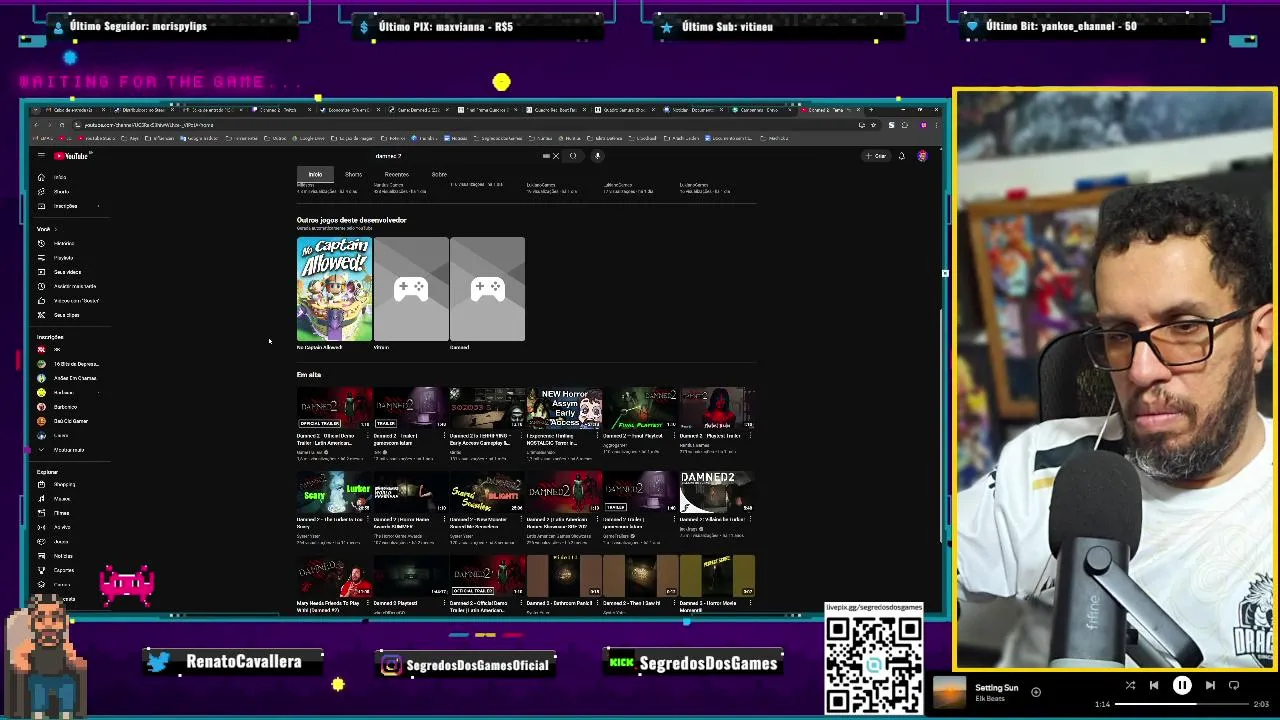Open Filmes under Explorar
The image size is (1280, 720).
61,513
